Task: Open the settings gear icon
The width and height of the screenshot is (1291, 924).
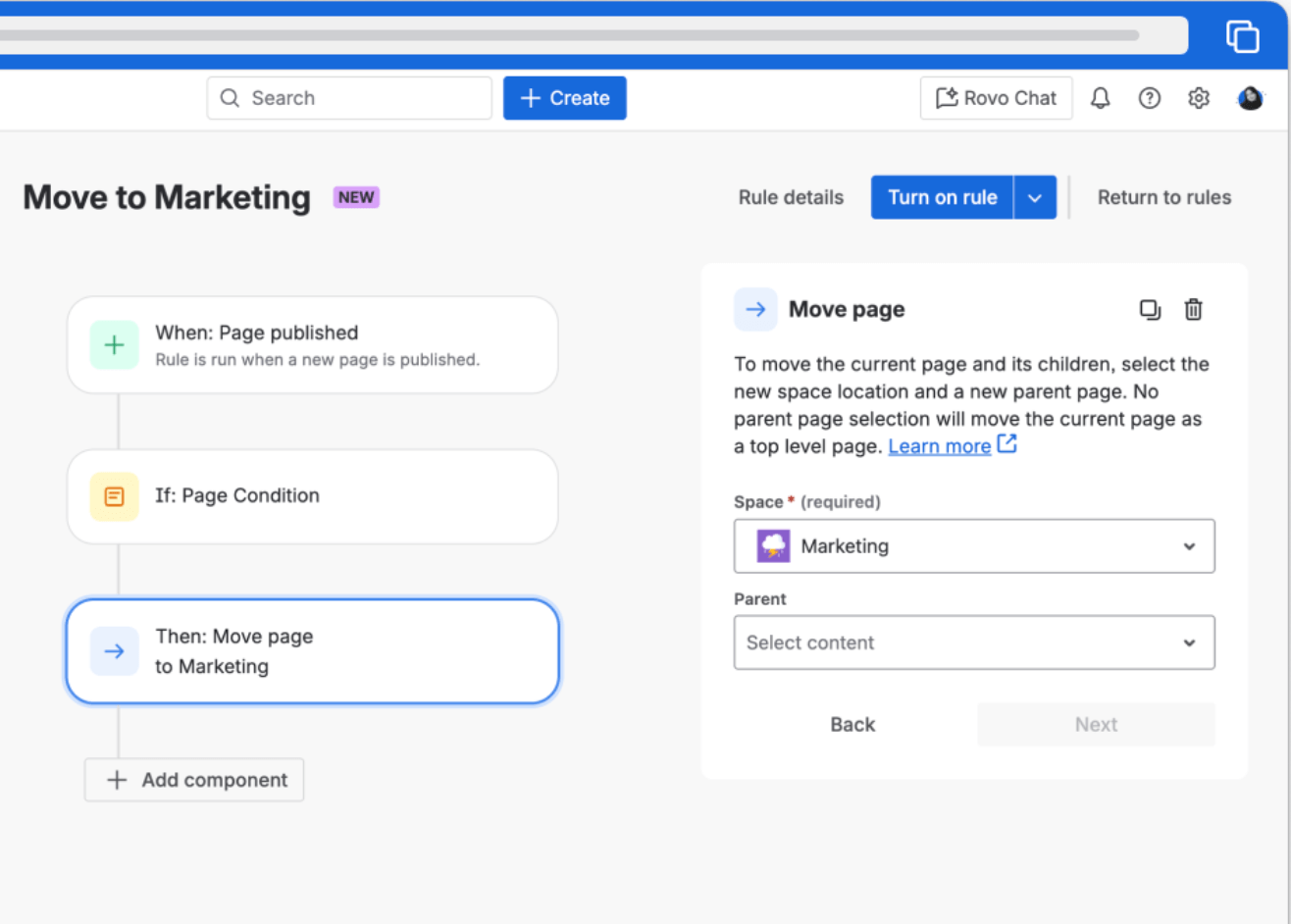Action: pyautogui.click(x=1199, y=98)
